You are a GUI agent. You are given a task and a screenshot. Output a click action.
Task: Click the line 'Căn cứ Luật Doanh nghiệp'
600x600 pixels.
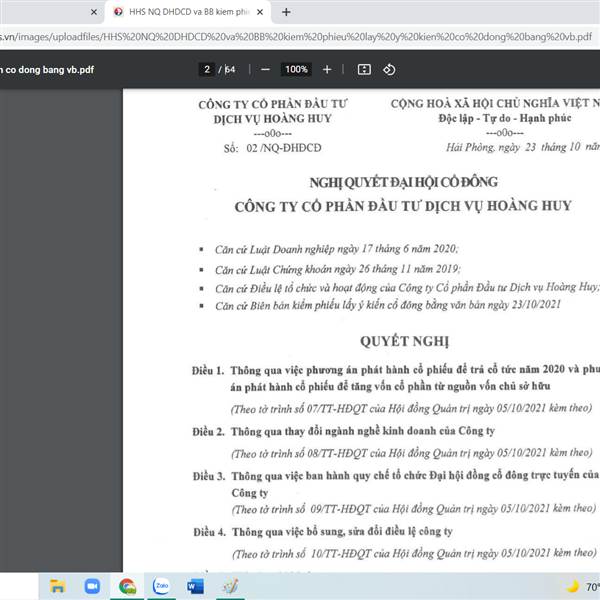tap(336, 249)
